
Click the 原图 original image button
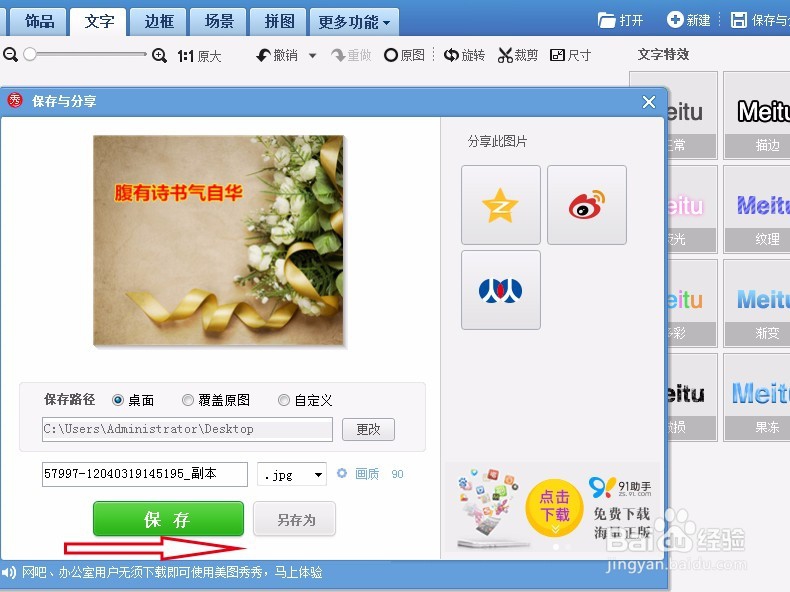click(x=404, y=55)
